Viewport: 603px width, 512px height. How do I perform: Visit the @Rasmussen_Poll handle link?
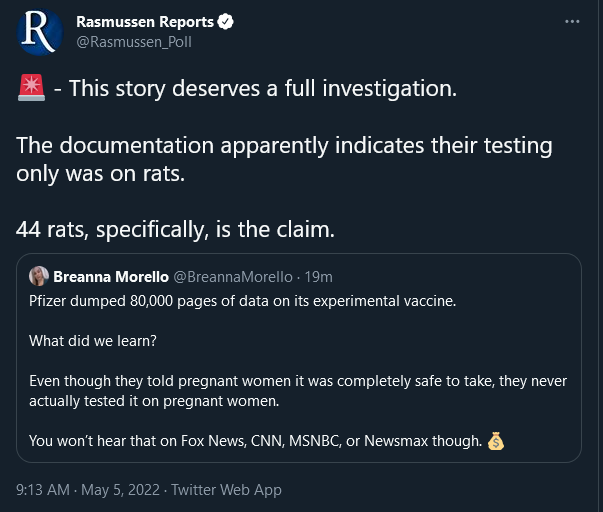(x=134, y=42)
